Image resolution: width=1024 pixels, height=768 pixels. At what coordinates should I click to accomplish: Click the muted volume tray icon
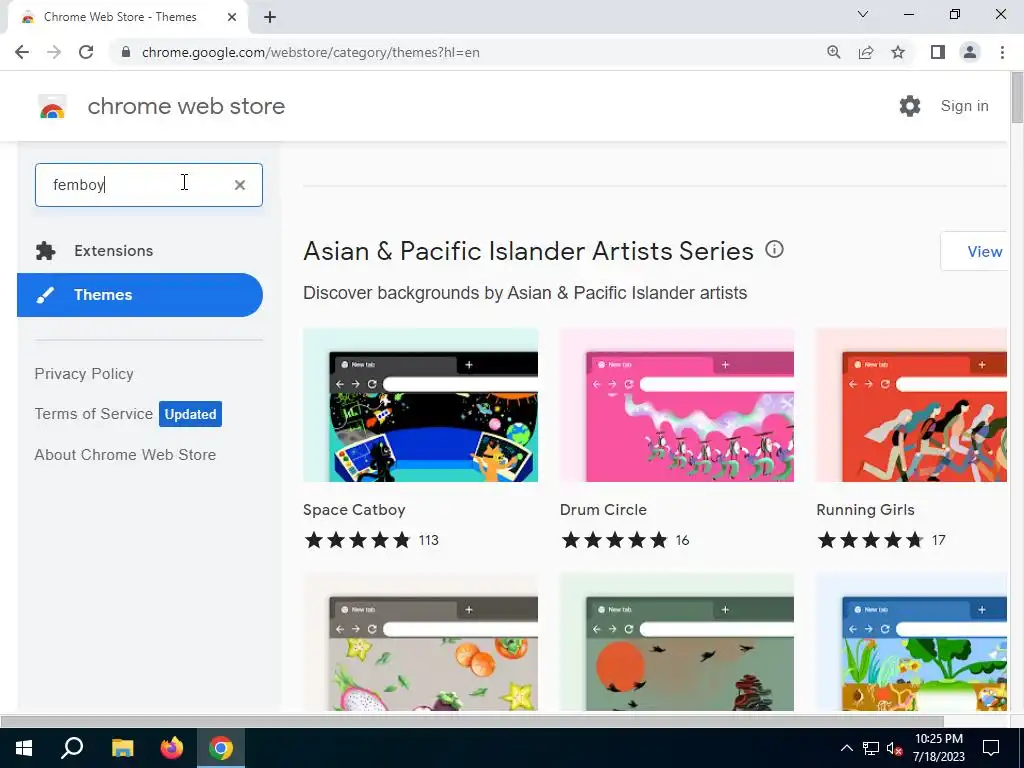point(894,748)
